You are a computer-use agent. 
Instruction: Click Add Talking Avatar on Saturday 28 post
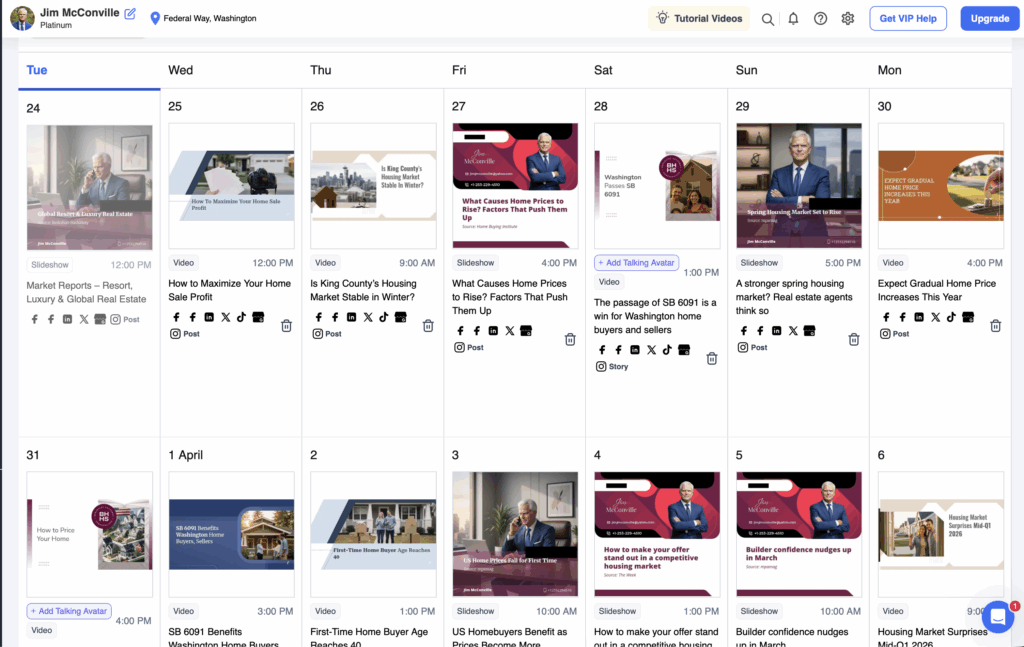point(637,263)
